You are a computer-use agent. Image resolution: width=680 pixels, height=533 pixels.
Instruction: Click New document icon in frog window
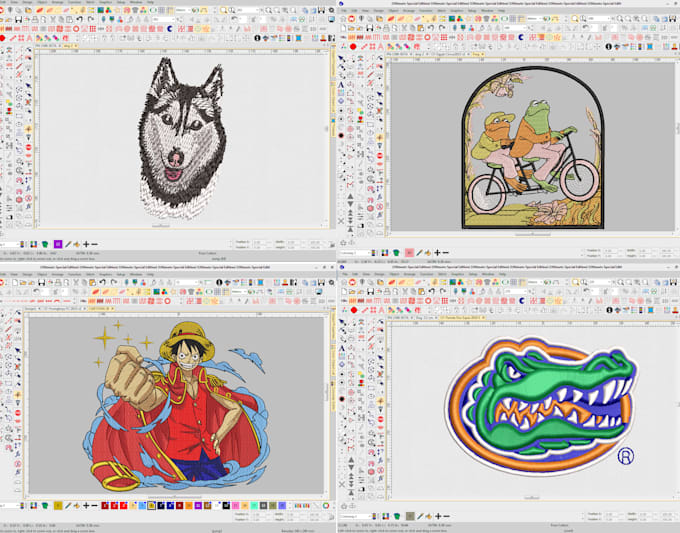point(343,28)
